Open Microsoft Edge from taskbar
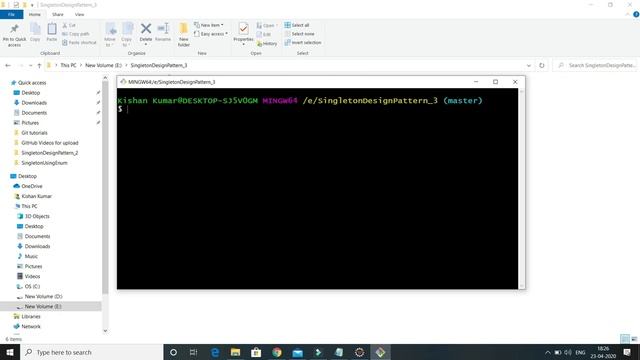 [215, 352]
